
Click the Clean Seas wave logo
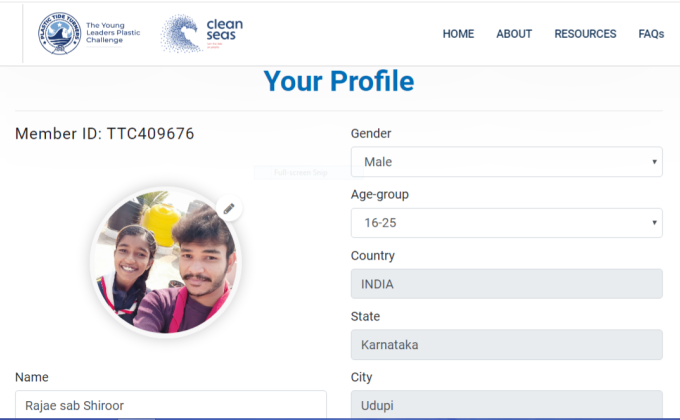pyautogui.click(x=181, y=33)
